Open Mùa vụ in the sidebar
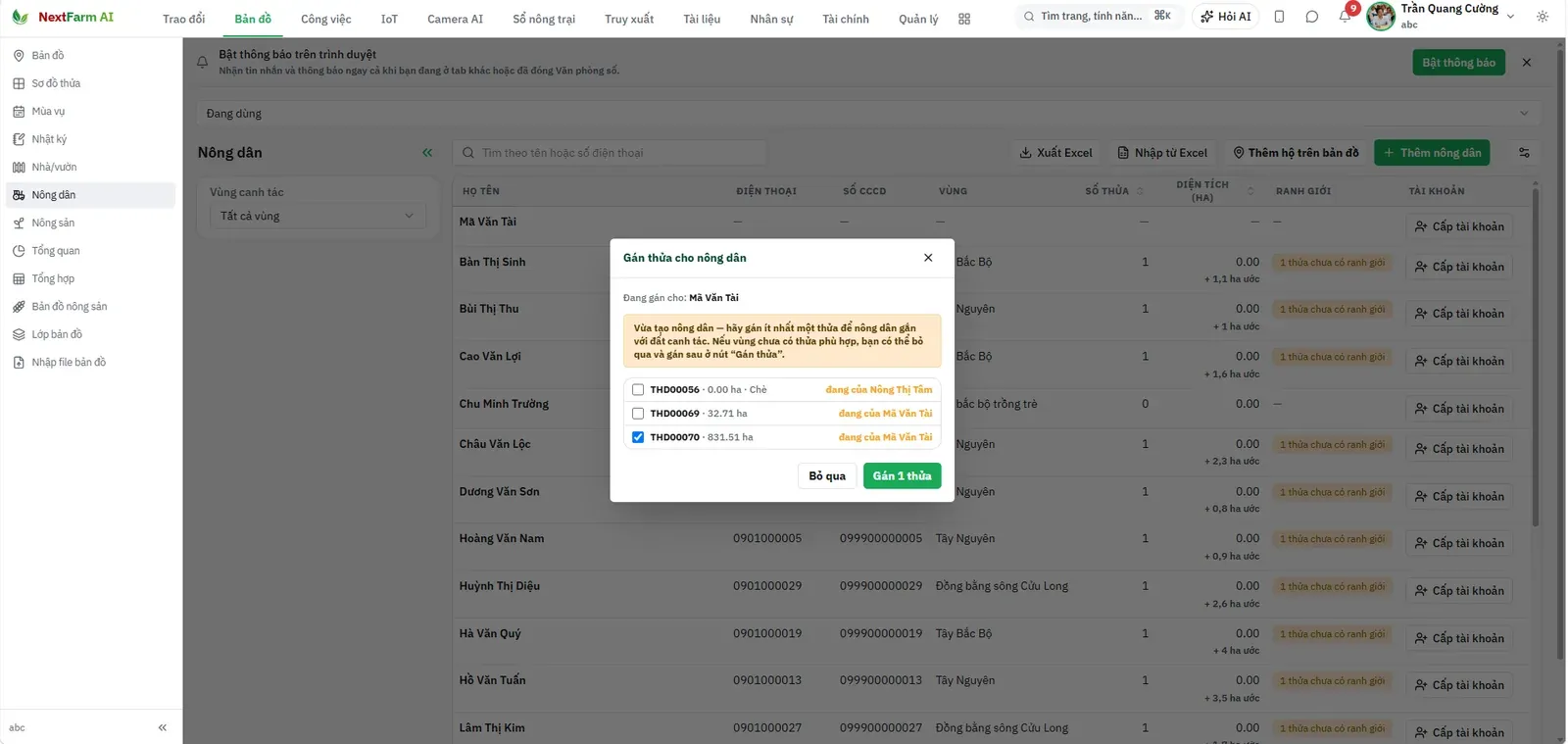1568x744 pixels. click(x=91, y=112)
